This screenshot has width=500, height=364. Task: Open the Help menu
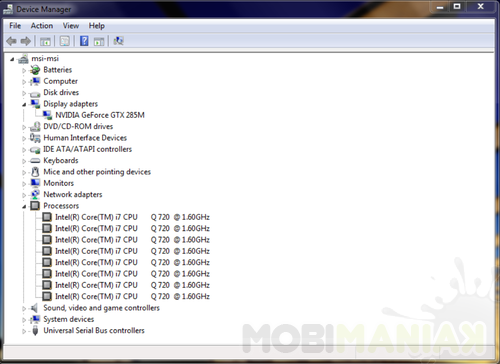[x=96, y=26]
